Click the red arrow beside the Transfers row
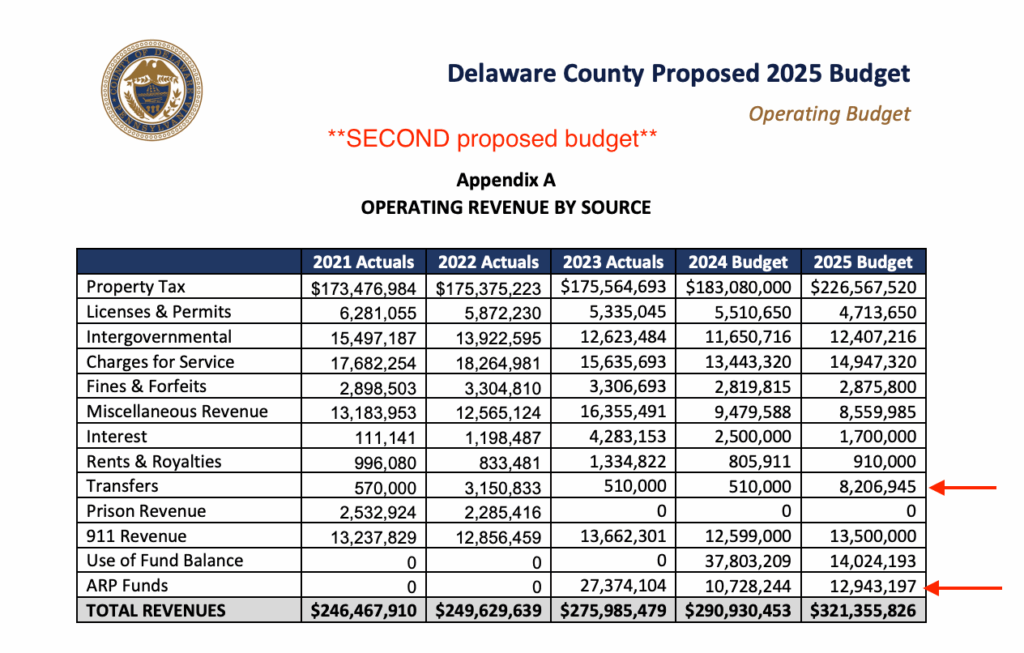The image size is (1024, 653). coord(963,487)
